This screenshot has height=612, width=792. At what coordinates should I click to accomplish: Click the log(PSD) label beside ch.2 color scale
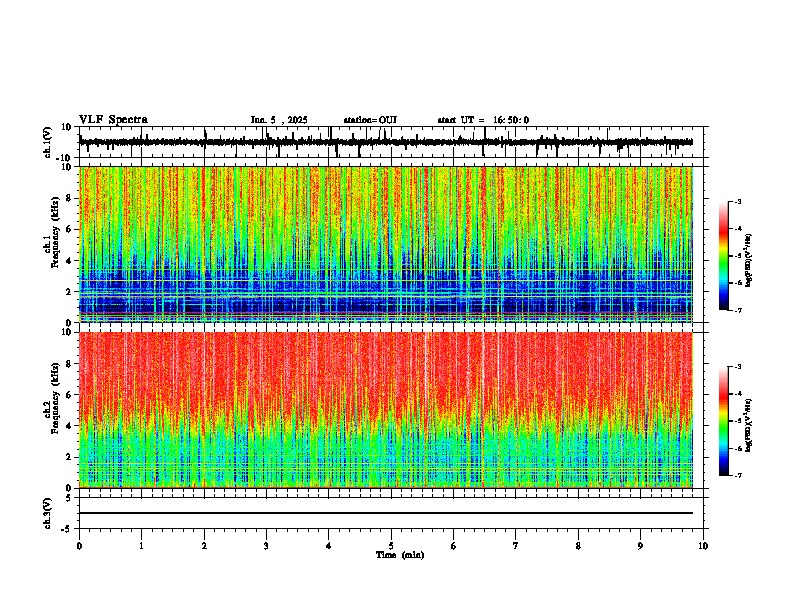click(749, 425)
